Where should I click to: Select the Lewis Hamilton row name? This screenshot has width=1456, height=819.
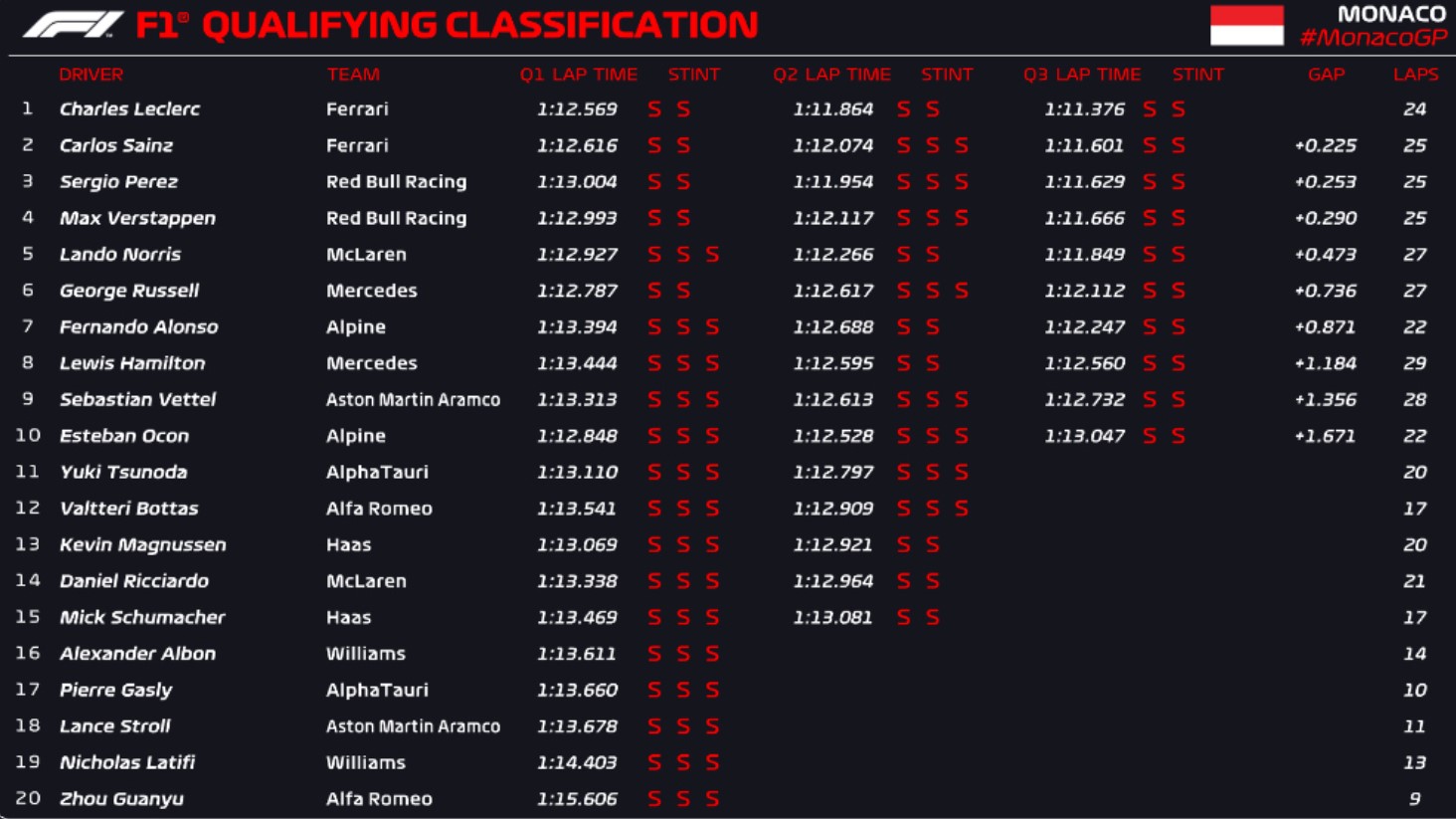pos(132,363)
